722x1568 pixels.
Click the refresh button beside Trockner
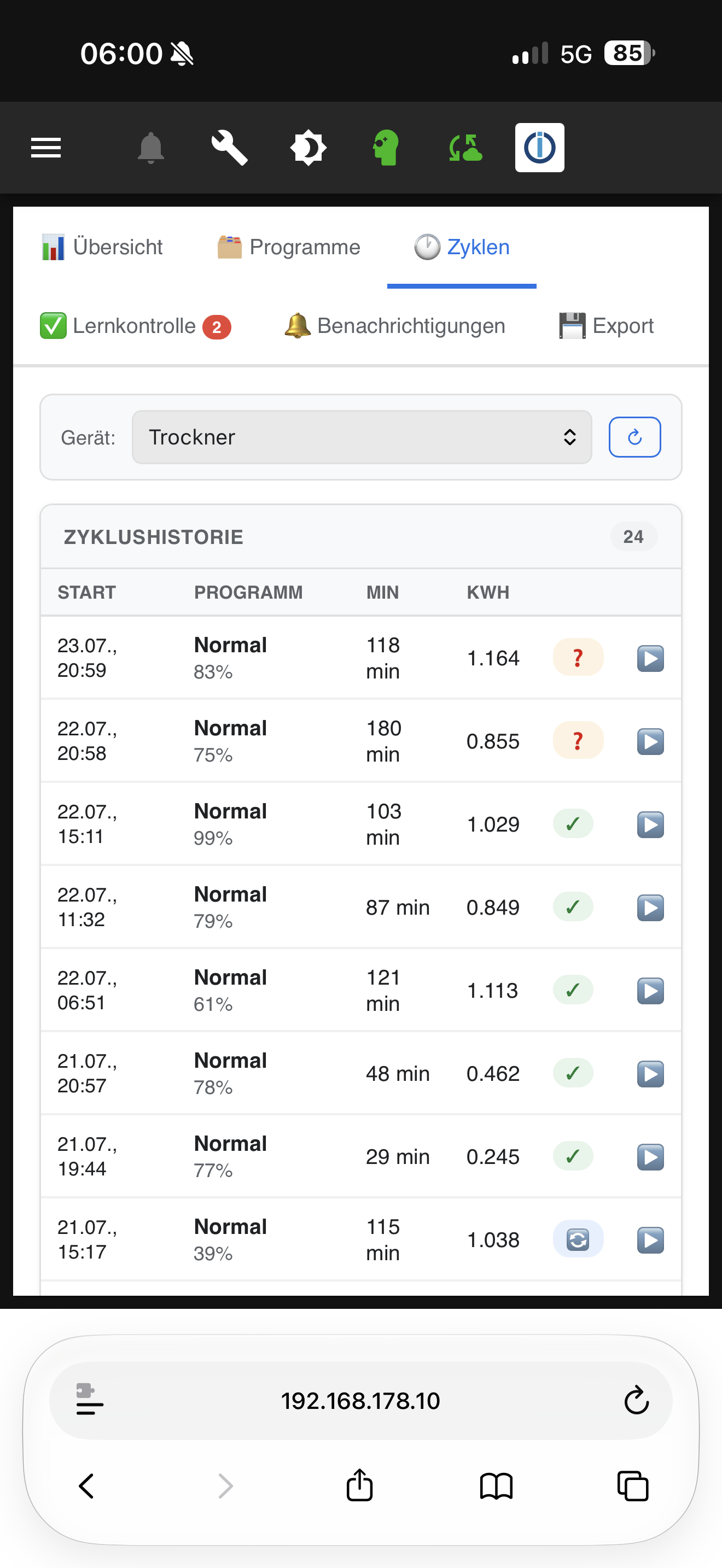634,437
